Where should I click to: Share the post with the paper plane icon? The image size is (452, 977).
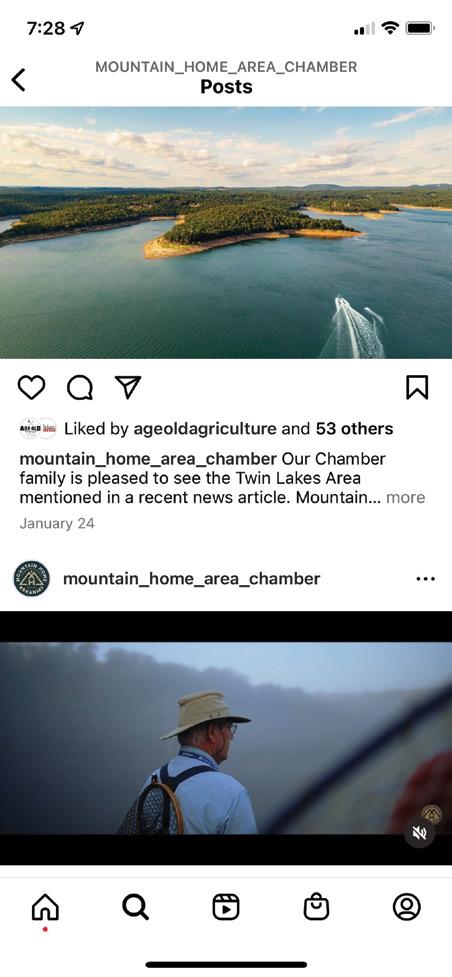(x=128, y=387)
